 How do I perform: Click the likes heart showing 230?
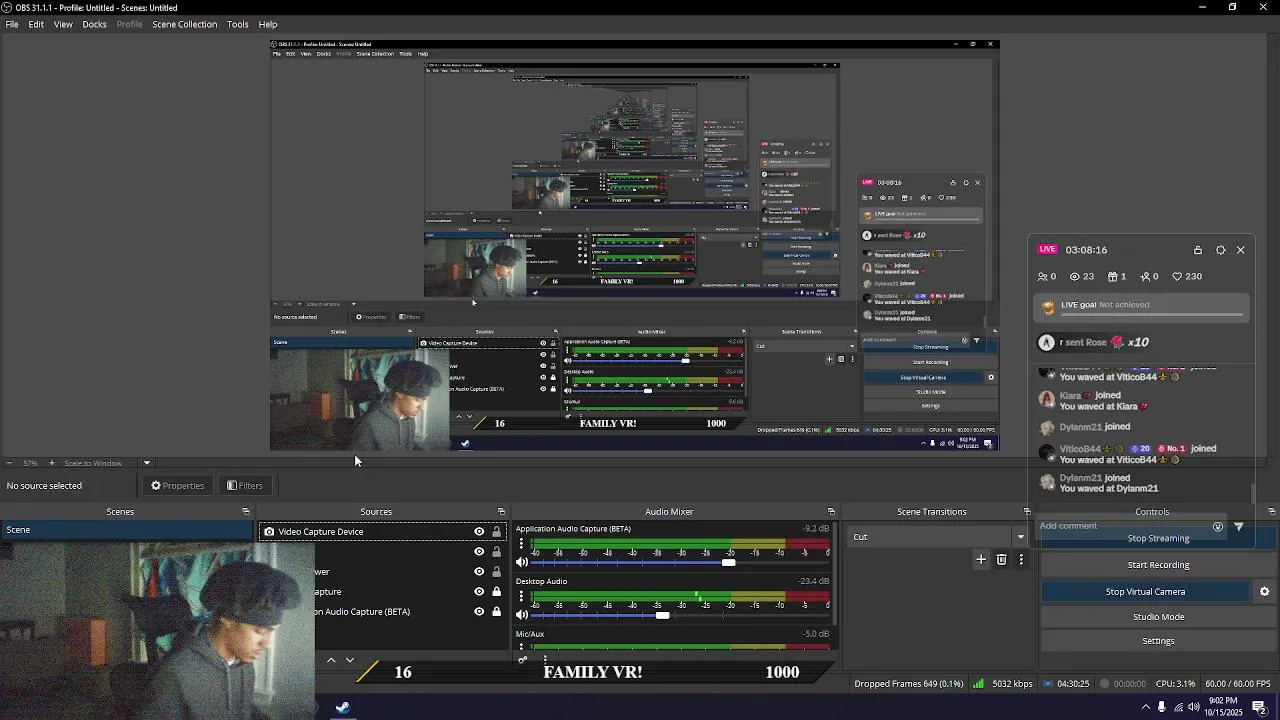(x=1188, y=277)
